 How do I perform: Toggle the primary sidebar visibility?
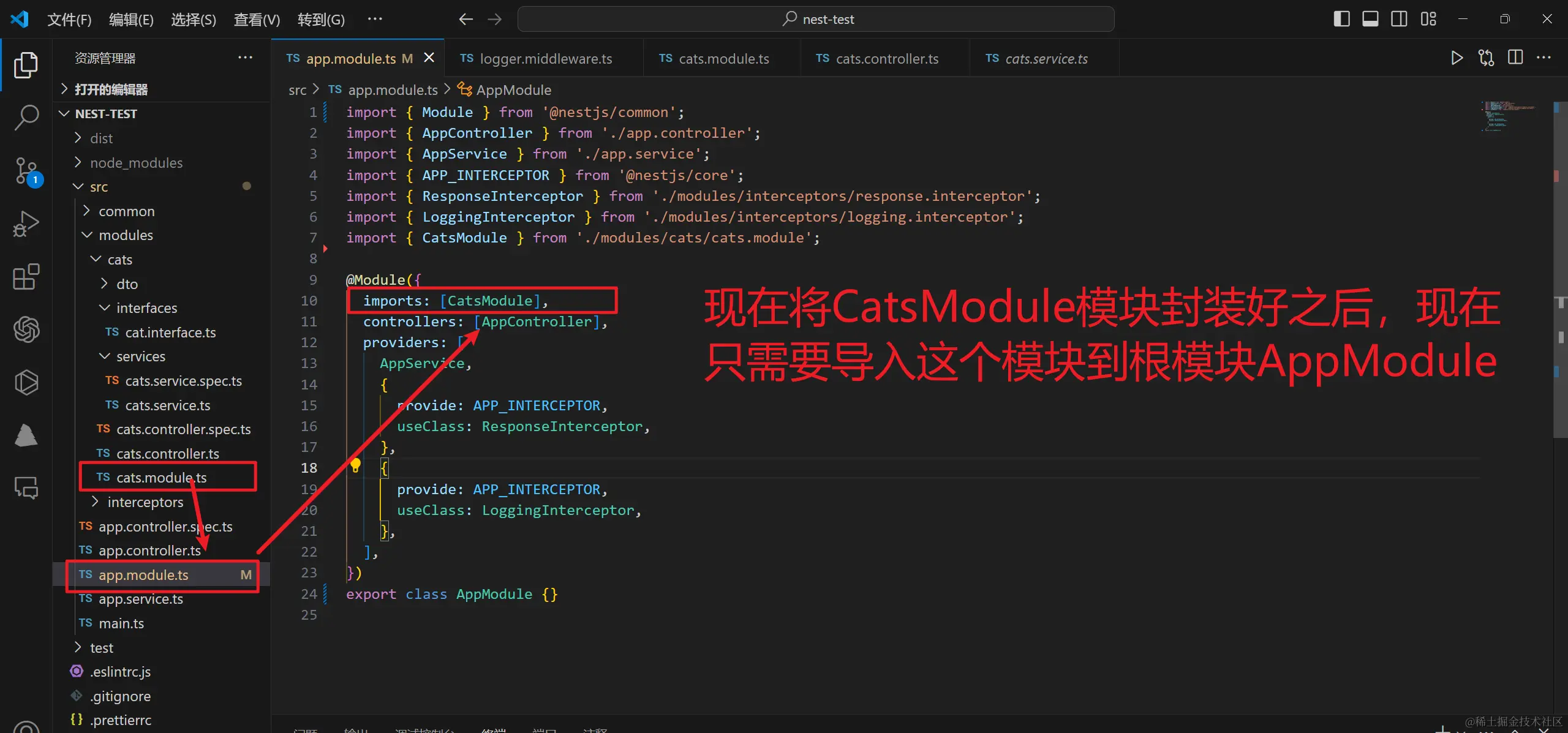pyautogui.click(x=1341, y=19)
